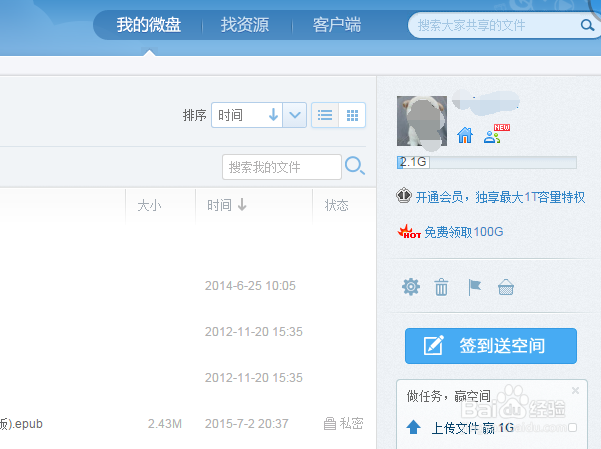601x449 pixels.
Task: Click 签到送空间 button
Action: (491, 346)
